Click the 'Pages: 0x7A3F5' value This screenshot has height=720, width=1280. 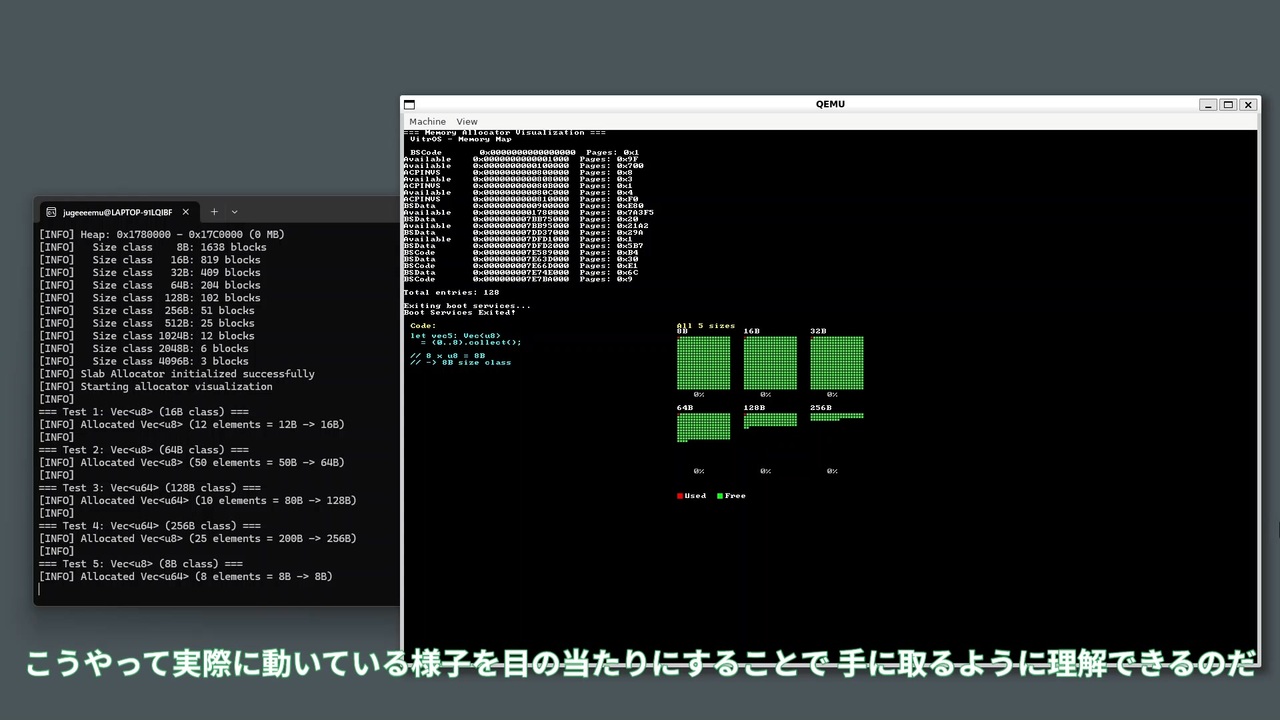pyautogui.click(x=617, y=213)
